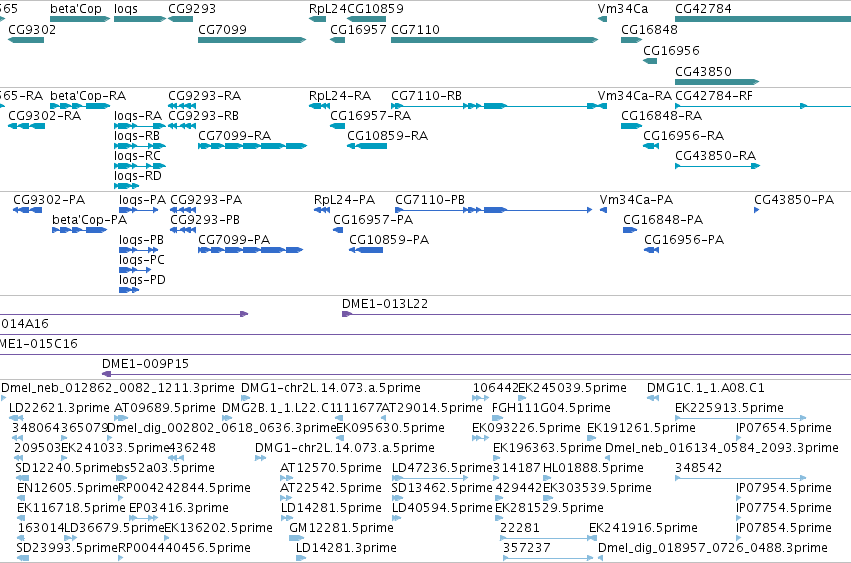The width and height of the screenshot is (851, 563).
Task: Click the loqs-PD protein label
Action: pyautogui.click(x=142, y=280)
